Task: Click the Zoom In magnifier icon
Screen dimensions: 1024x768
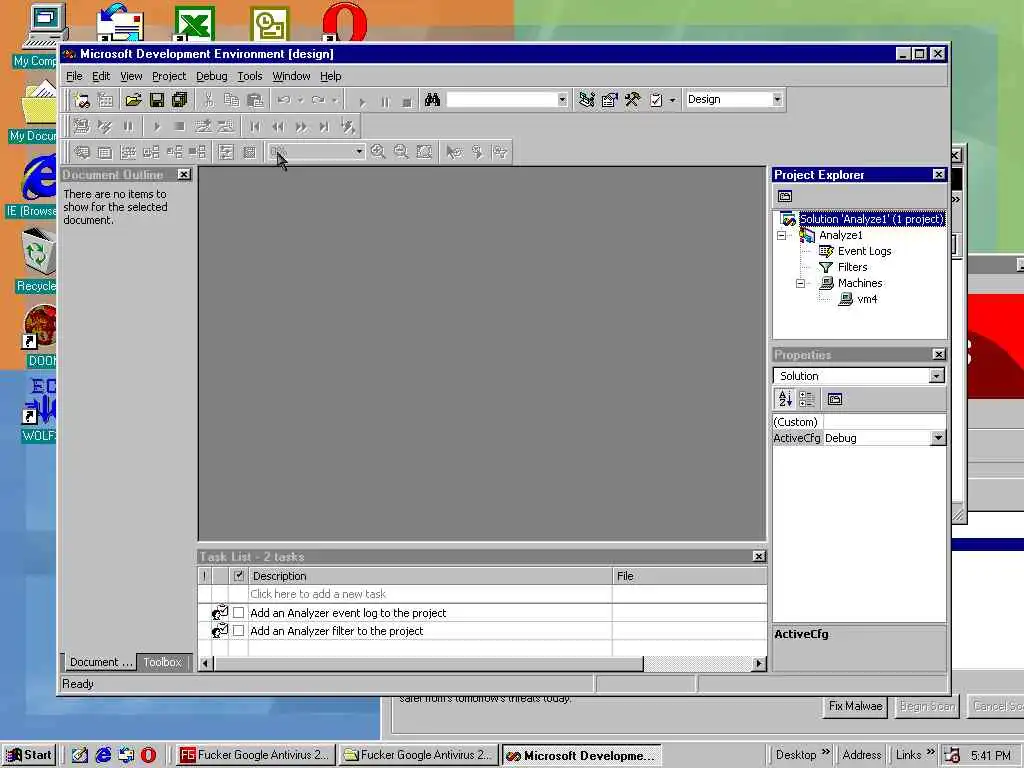Action: pyautogui.click(x=377, y=152)
